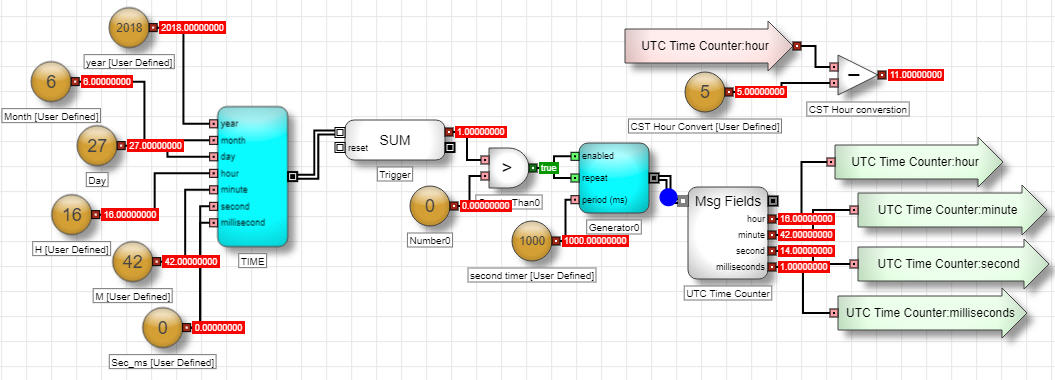Screen dimensions: 1055x380
Task: Select the greater-than comparator gate
Action: [508, 167]
